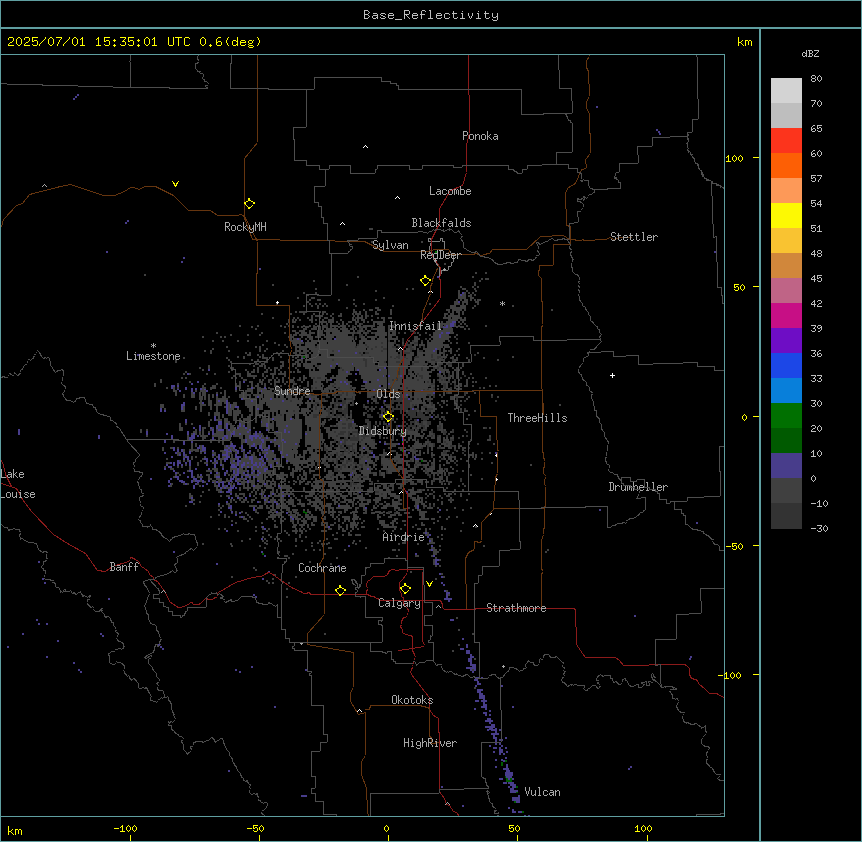Click the Drumheller town label

(x=638, y=487)
